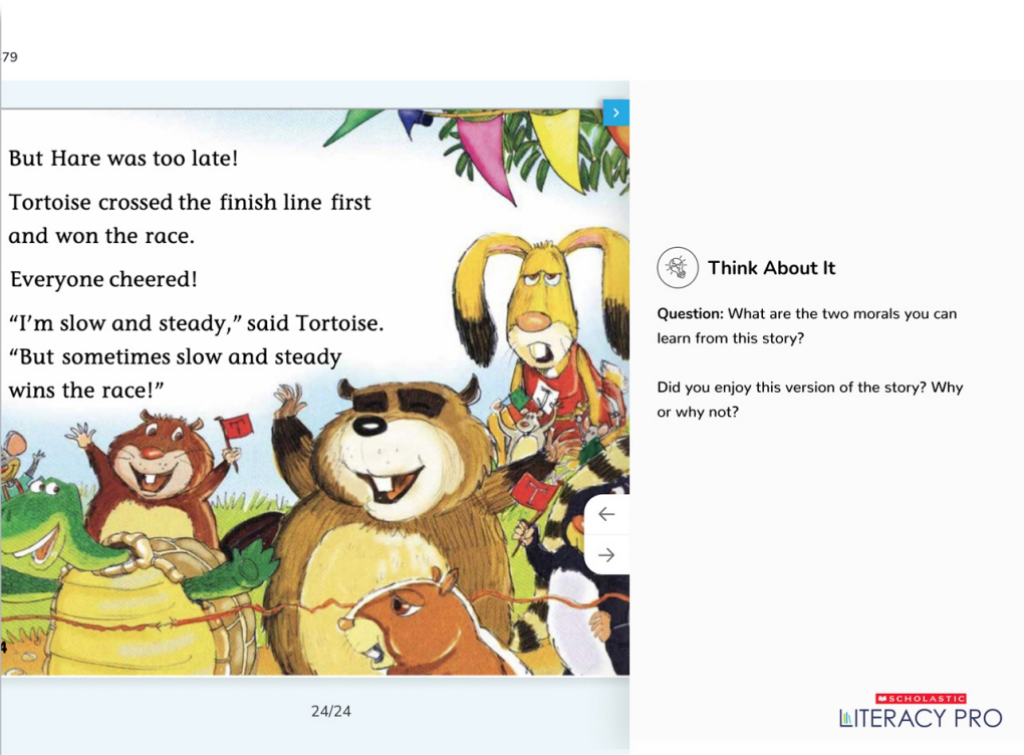Click the Think About It lightbulb icon

pos(677,268)
